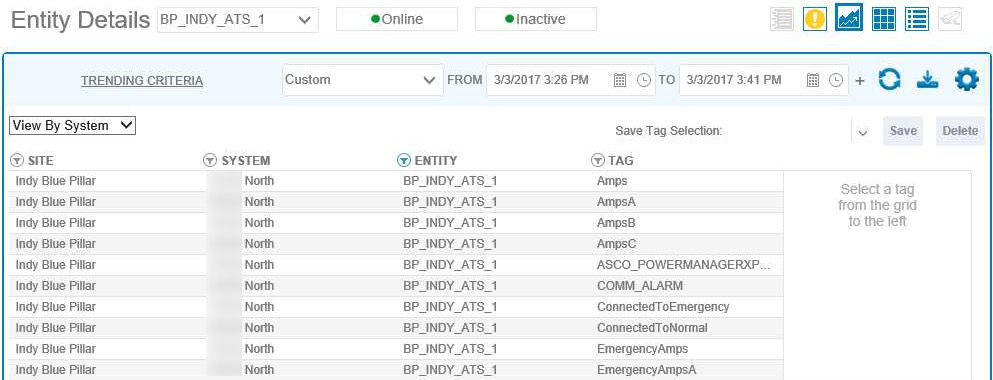This screenshot has height=380, width=993.
Task: Expand the Save Tag Selection chevron
Action: tap(862, 132)
